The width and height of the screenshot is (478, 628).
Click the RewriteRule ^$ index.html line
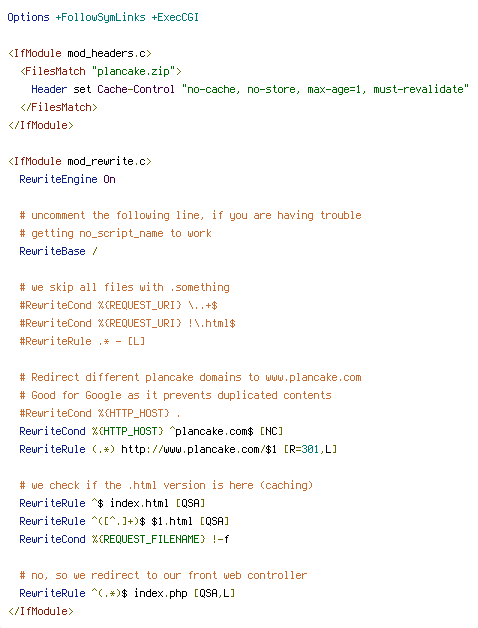click(112, 503)
